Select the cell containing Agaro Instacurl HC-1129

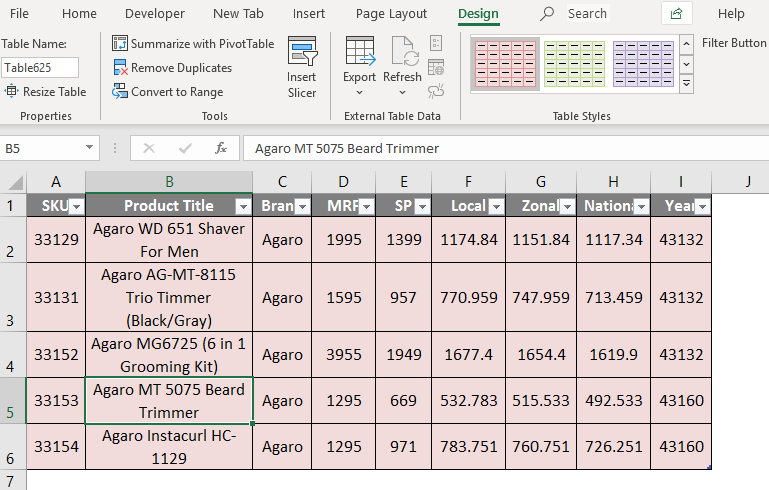point(169,446)
